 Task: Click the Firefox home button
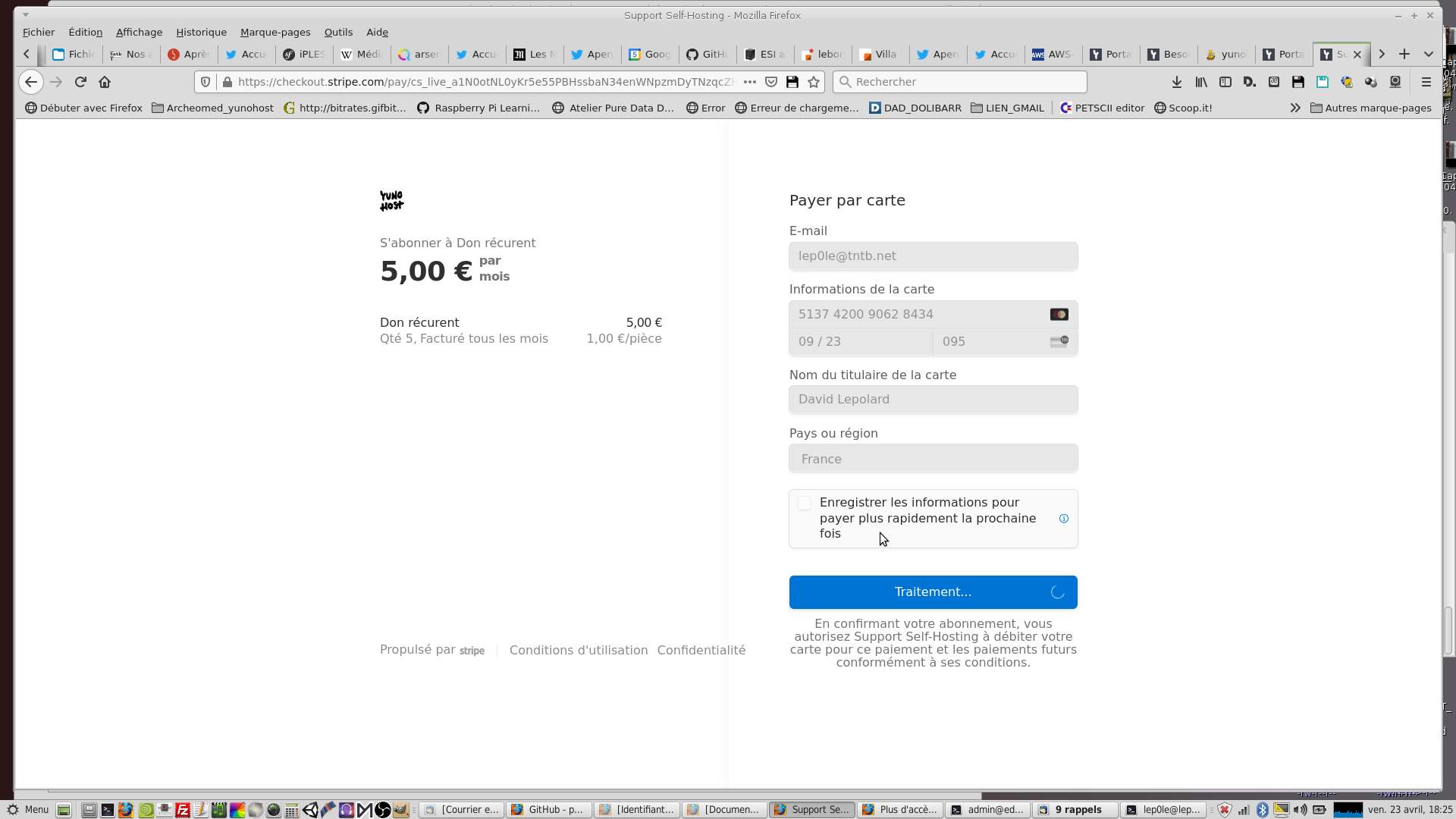coord(105,82)
